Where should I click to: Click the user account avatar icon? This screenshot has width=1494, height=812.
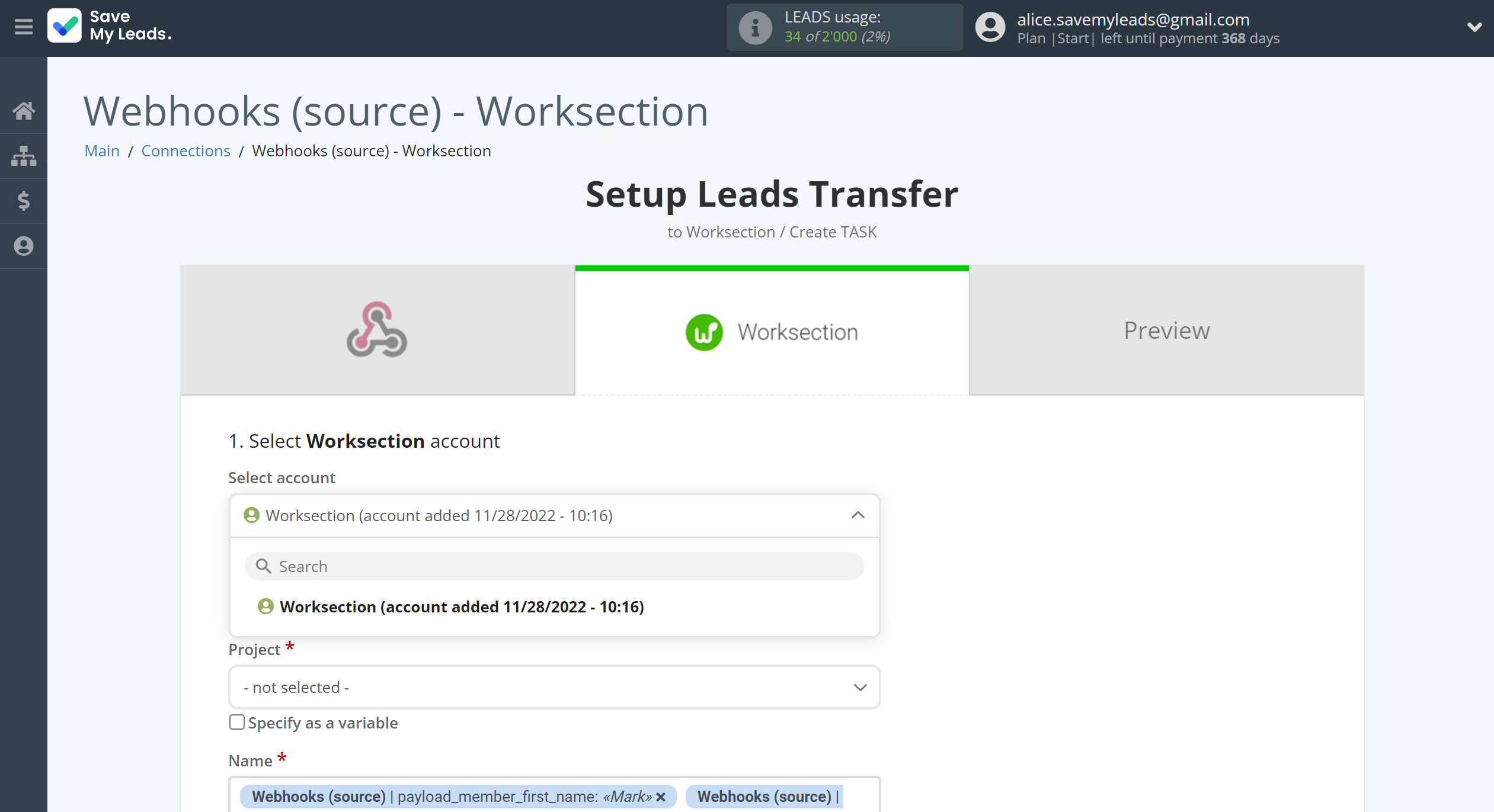click(988, 28)
